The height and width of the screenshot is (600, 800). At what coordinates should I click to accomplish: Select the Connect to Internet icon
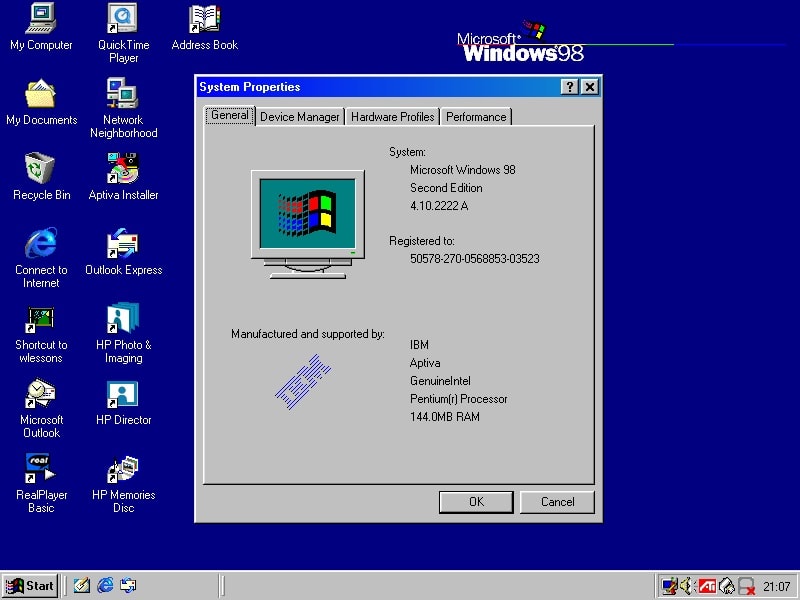41,258
